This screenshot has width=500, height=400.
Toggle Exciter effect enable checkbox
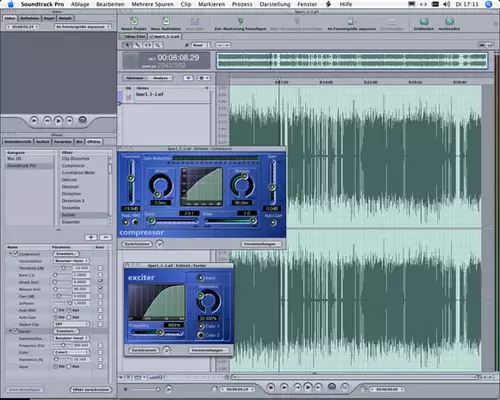point(16,331)
